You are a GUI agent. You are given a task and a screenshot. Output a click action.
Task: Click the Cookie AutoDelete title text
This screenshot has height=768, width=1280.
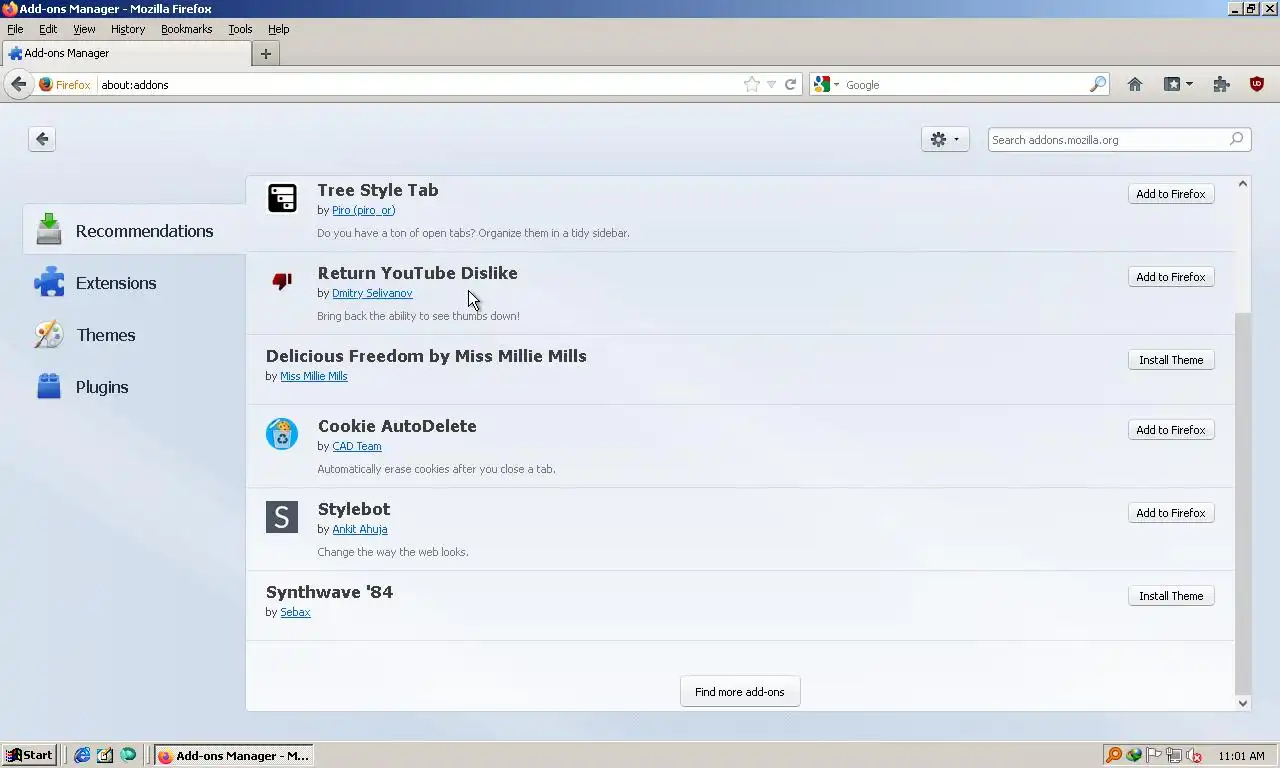[x=397, y=426]
